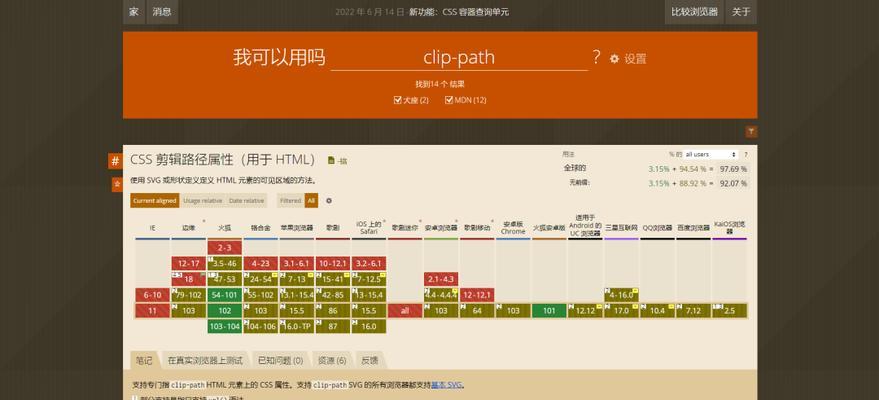Image resolution: width=879 pixels, height=400 pixels.
Task: Click the 12-17 Edge version cell
Action: [188, 263]
